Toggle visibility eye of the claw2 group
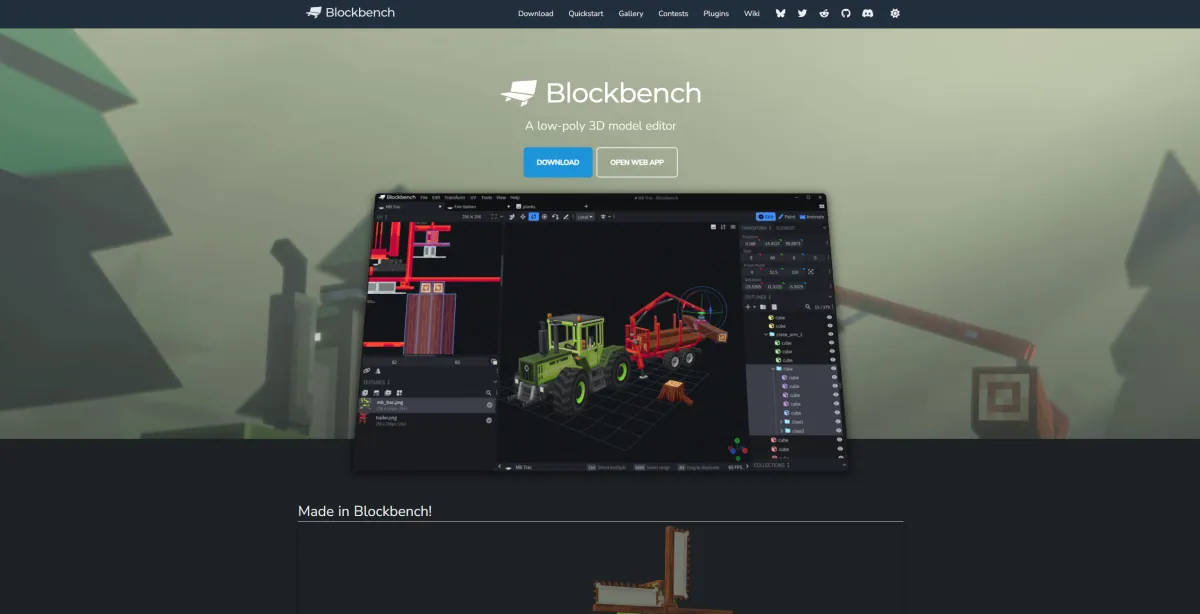1200x614 pixels. tap(839, 430)
